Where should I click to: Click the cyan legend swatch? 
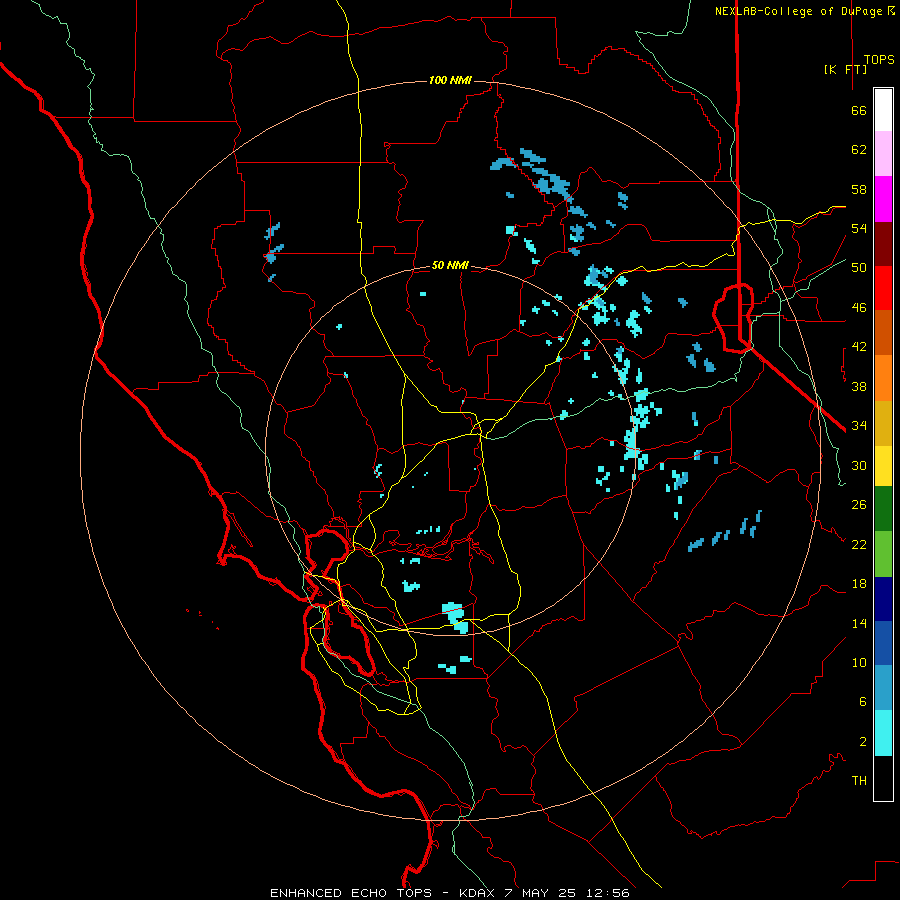click(883, 733)
